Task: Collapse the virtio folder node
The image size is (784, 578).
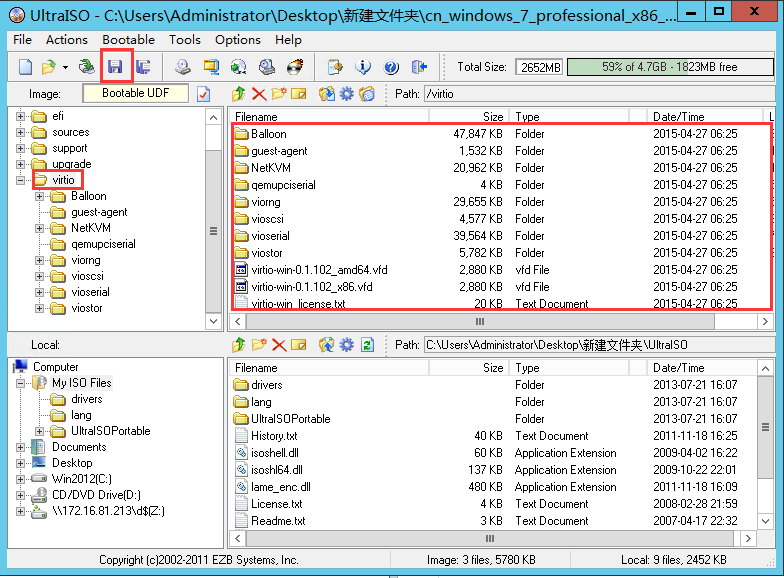Action: pyautogui.click(x=20, y=180)
